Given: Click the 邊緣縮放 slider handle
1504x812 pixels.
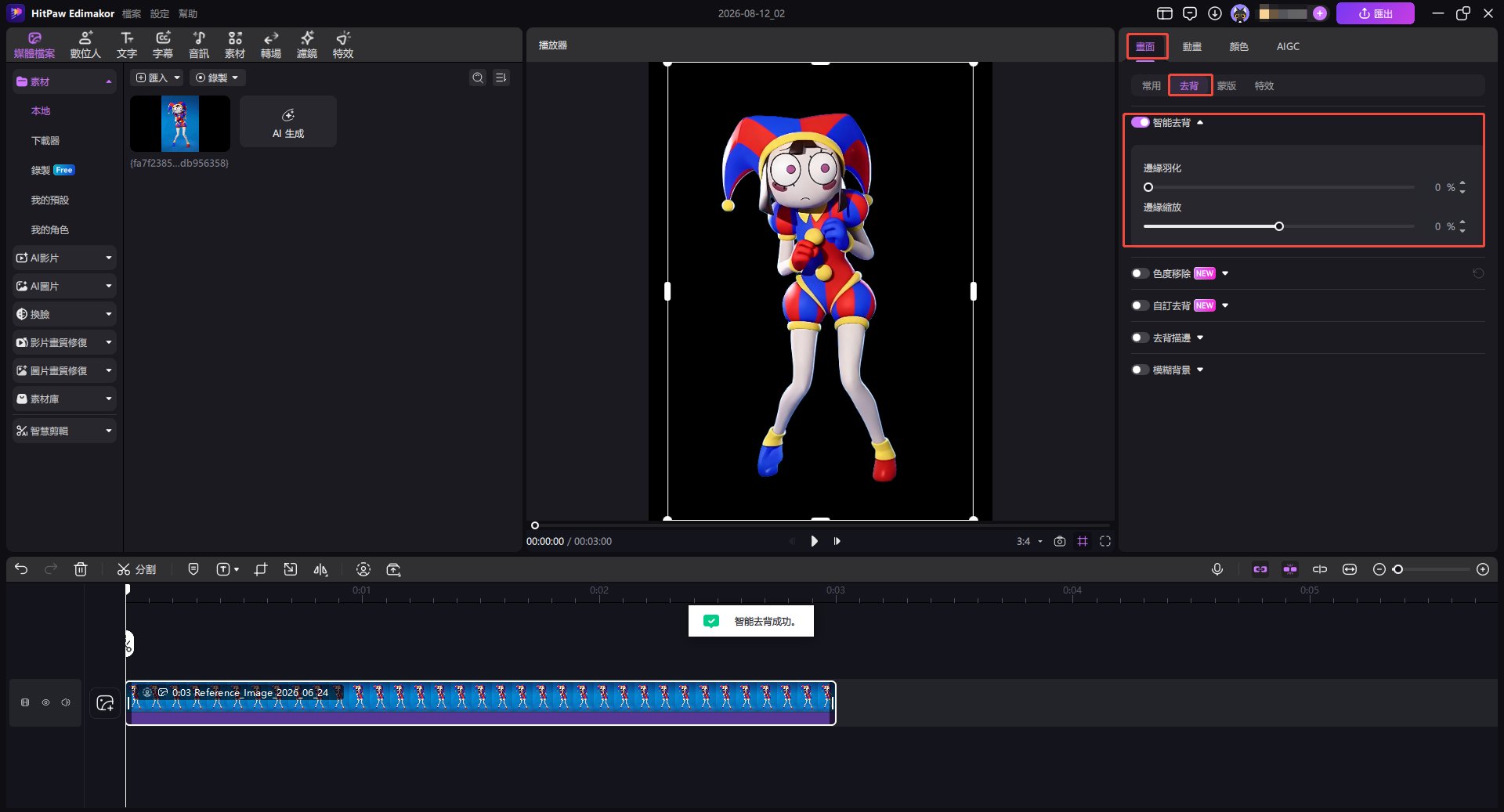Looking at the screenshot, I should (x=1279, y=226).
